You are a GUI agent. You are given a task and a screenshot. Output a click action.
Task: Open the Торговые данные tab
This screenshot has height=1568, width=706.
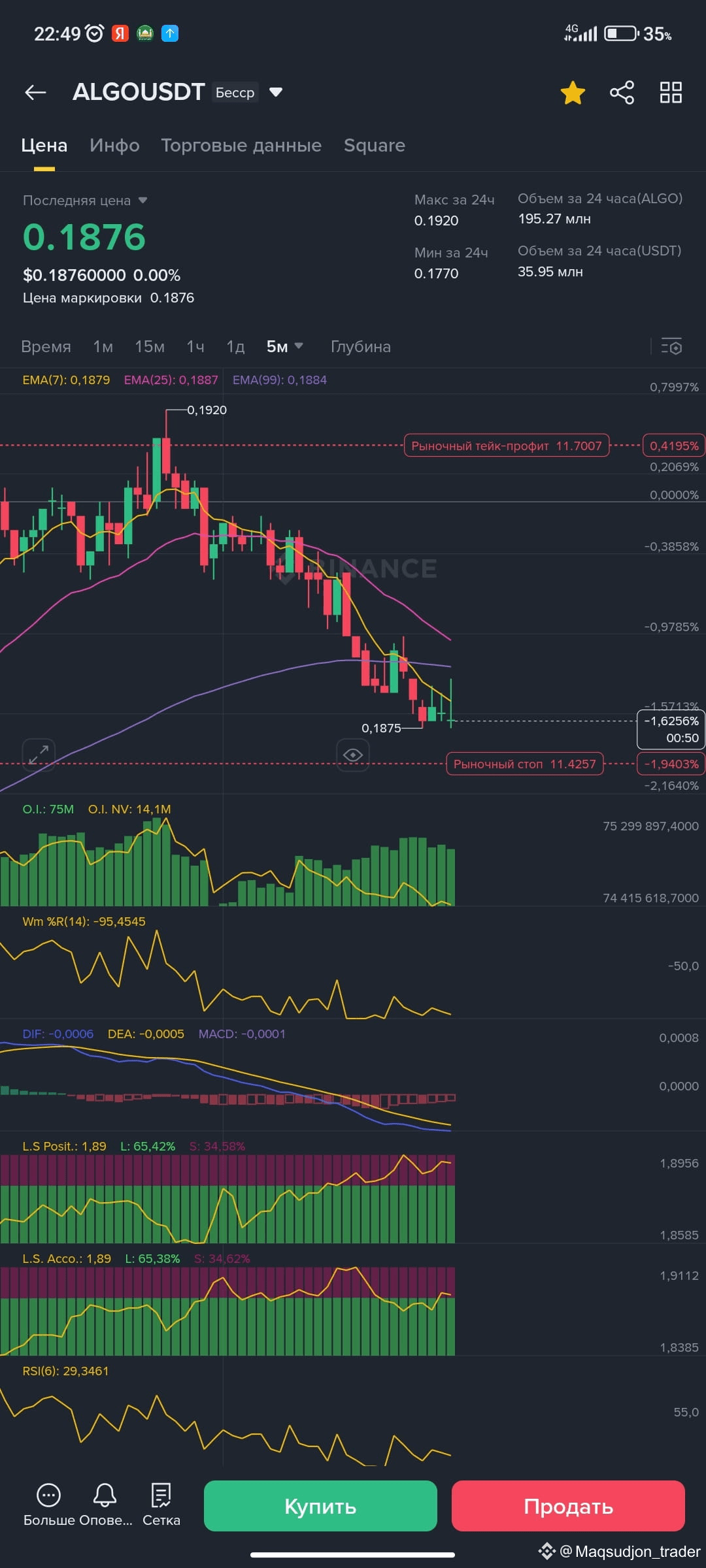pyautogui.click(x=241, y=145)
